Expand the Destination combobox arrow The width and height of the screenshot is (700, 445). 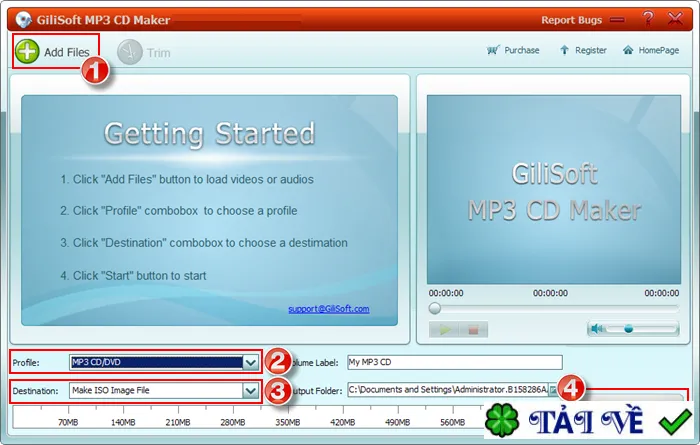point(250,391)
